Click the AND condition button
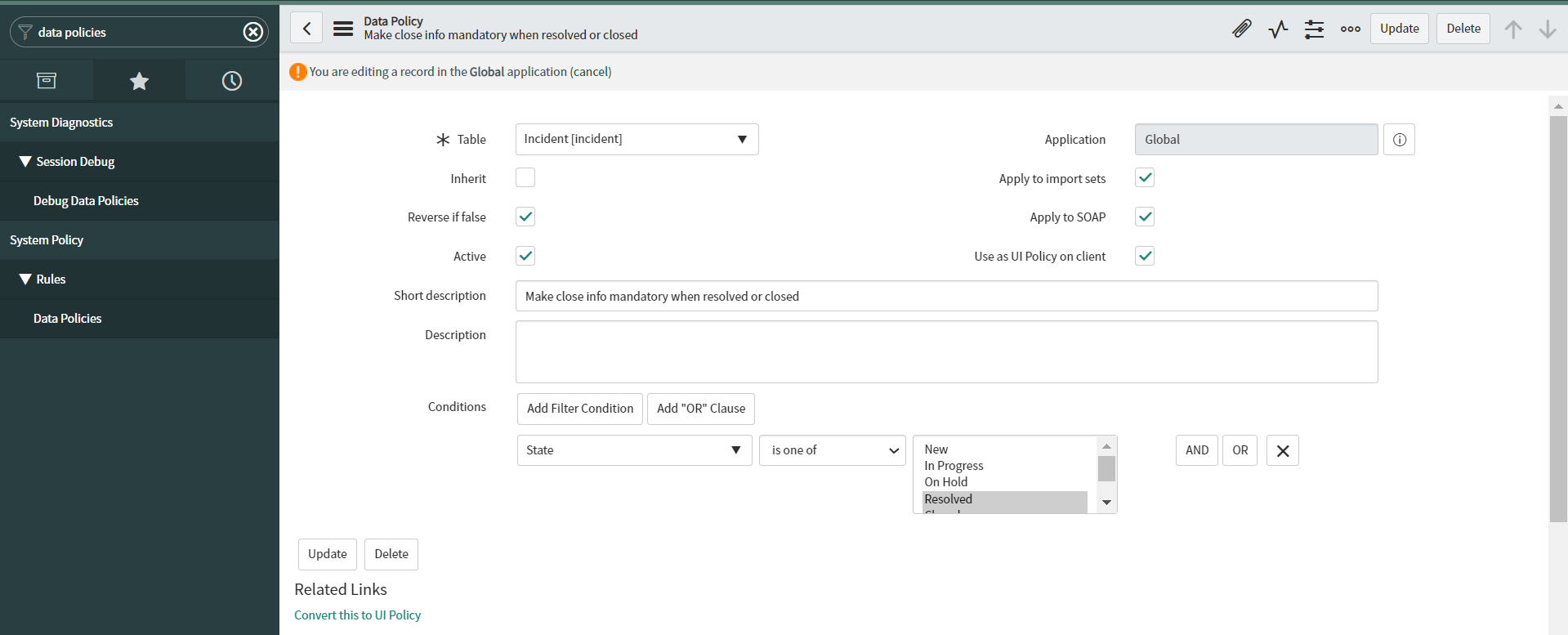The height and width of the screenshot is (635, 1568). point(1197,450)
